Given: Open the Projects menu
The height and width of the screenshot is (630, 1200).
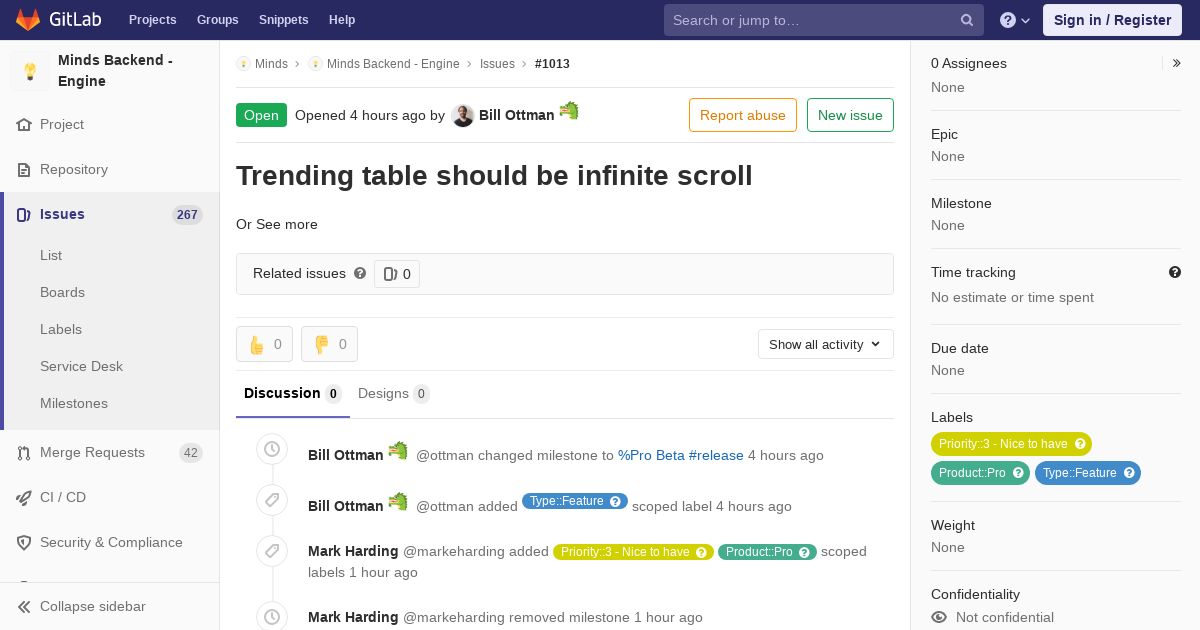Looking at the screenshot, I should (153, 20).
